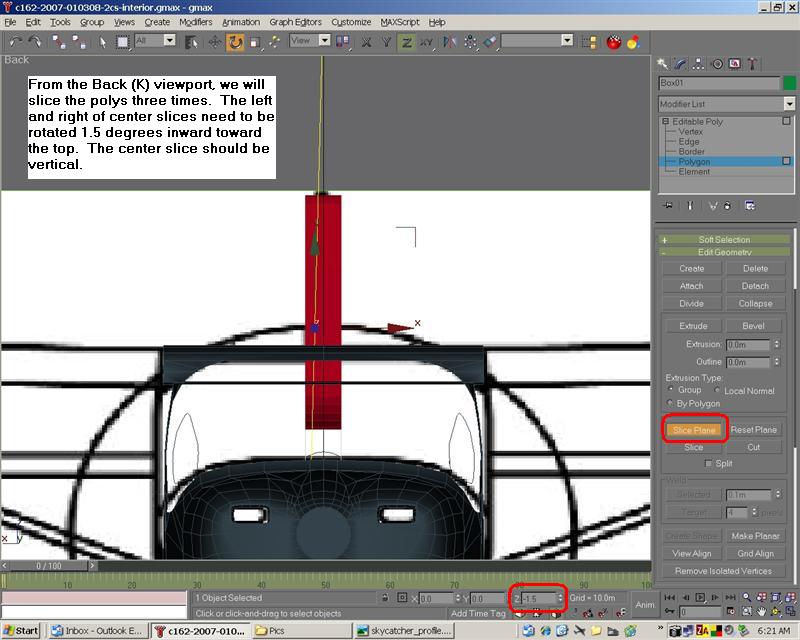The image size is (800, 640).
Task: Collapse the Edit Geometry rollout
Action: (x=724, y=252)
